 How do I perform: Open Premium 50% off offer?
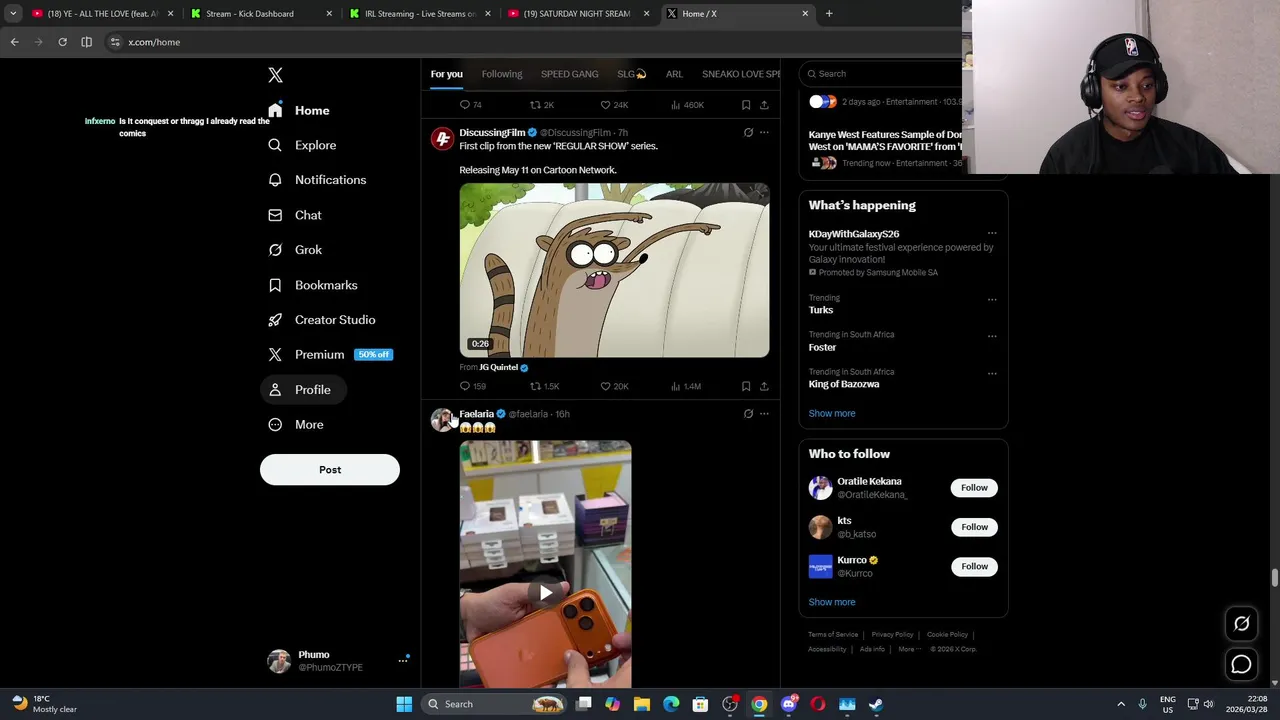(x=330, y=354)
